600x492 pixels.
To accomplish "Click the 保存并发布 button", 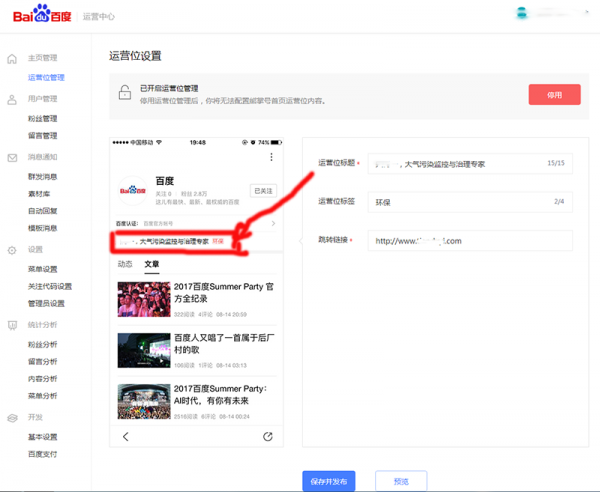I will (329, 481).
